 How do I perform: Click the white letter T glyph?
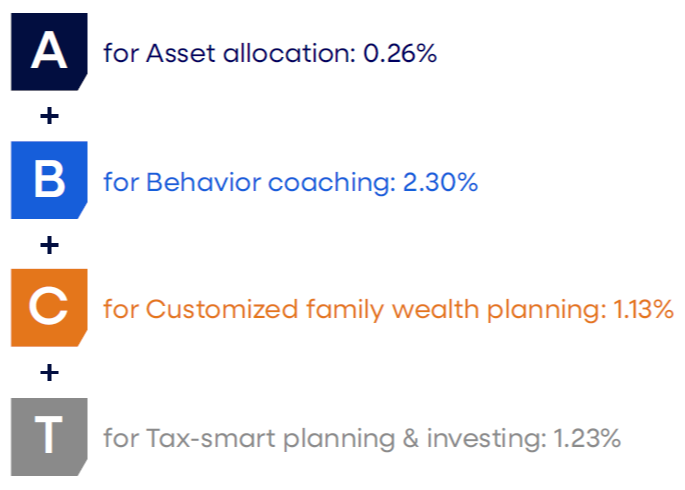(48, 434)
